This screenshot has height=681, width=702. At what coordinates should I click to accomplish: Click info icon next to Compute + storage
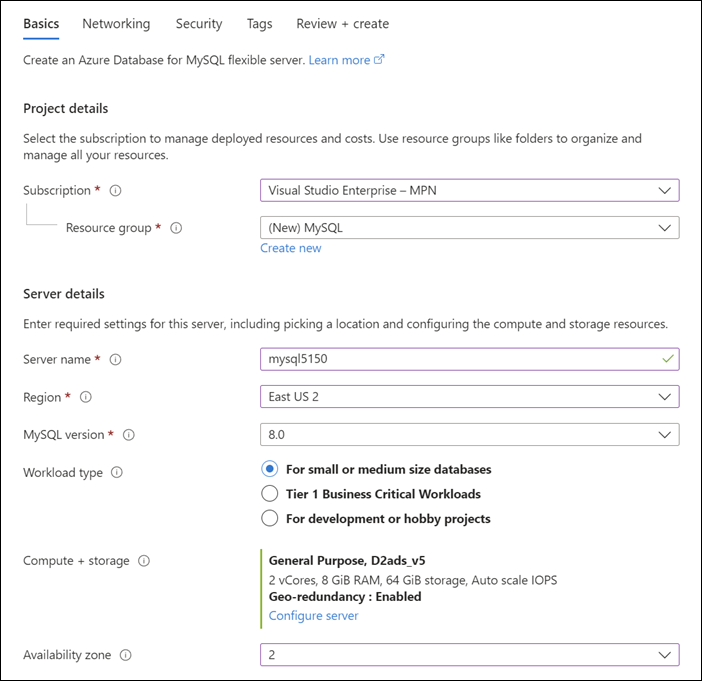144,561
